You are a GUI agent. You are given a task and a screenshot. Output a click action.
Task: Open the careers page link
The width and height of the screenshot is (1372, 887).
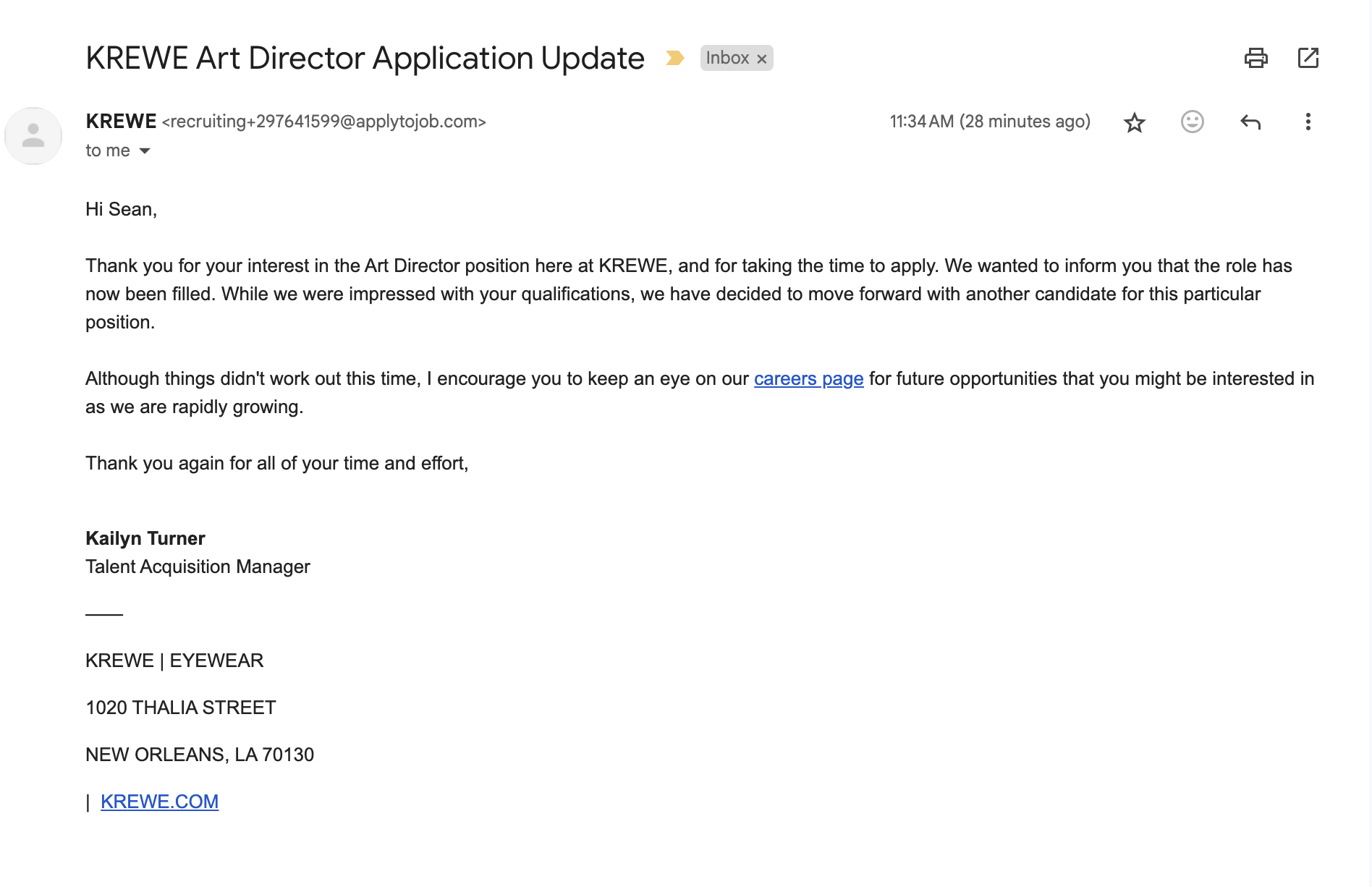(x=808, y=378)
